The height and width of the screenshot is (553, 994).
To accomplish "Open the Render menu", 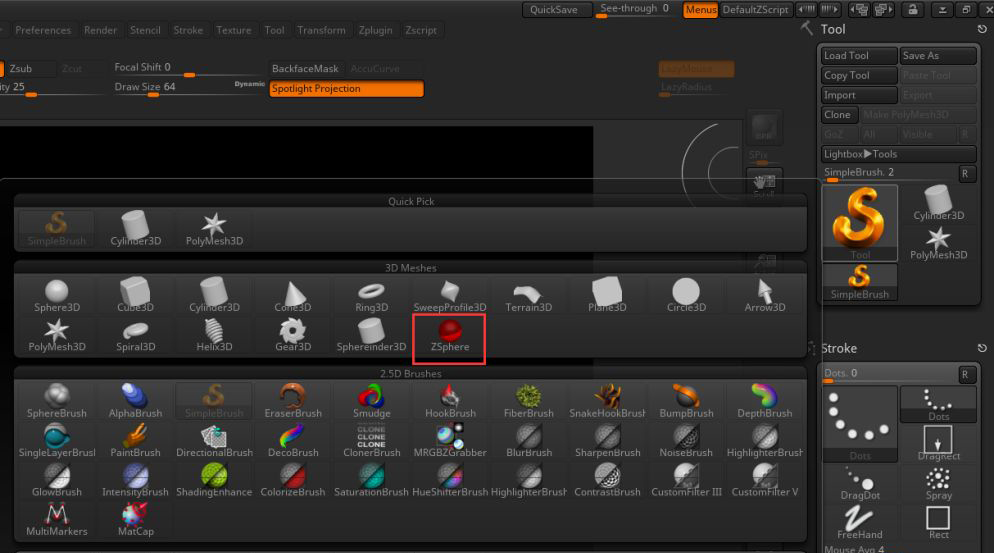I will click(100, 30).
